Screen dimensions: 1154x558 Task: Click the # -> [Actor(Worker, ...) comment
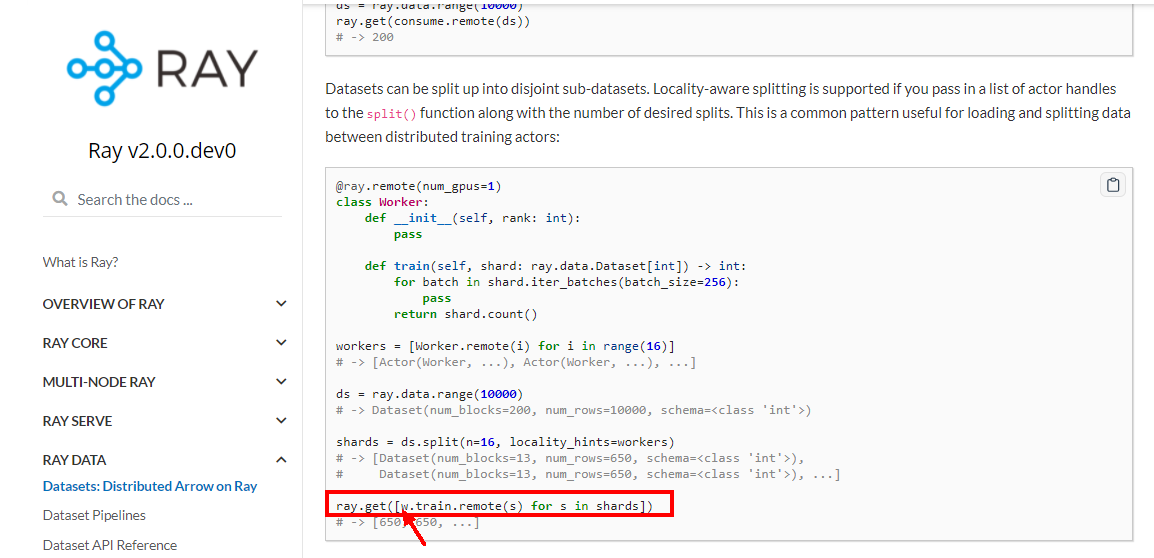(516, 362)
